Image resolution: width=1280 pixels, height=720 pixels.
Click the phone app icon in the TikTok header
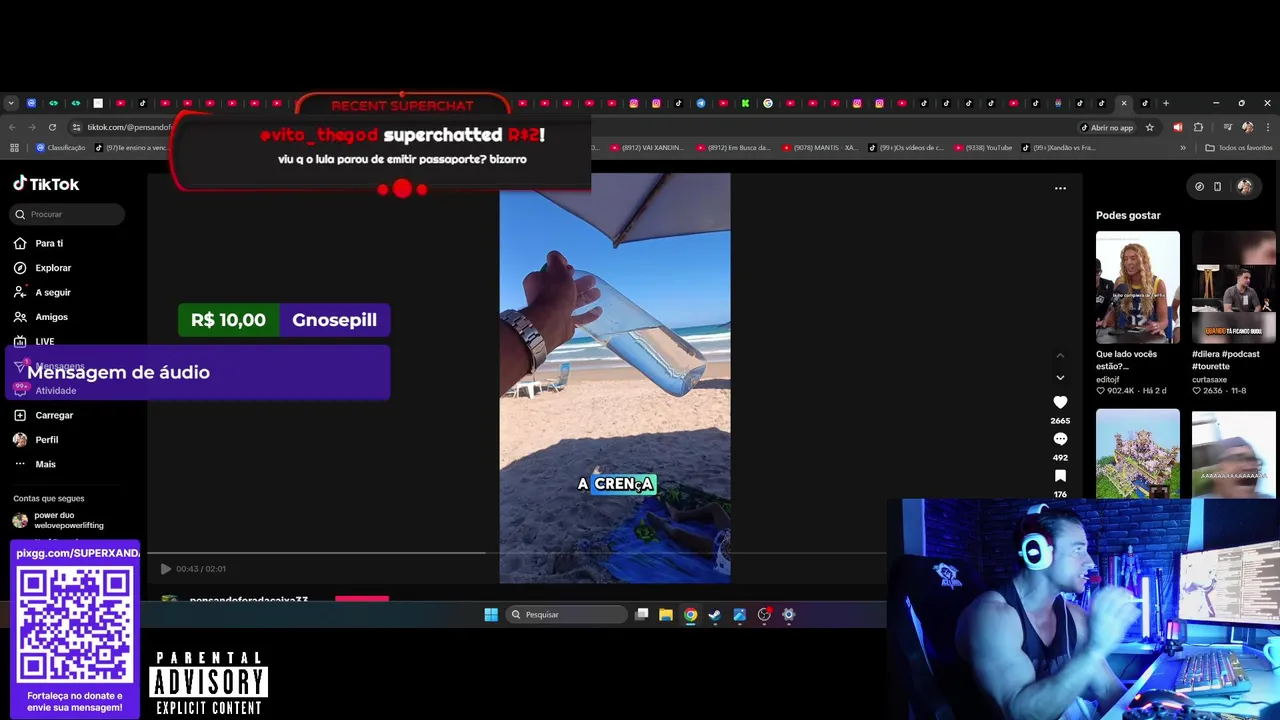coord(1217,186)
